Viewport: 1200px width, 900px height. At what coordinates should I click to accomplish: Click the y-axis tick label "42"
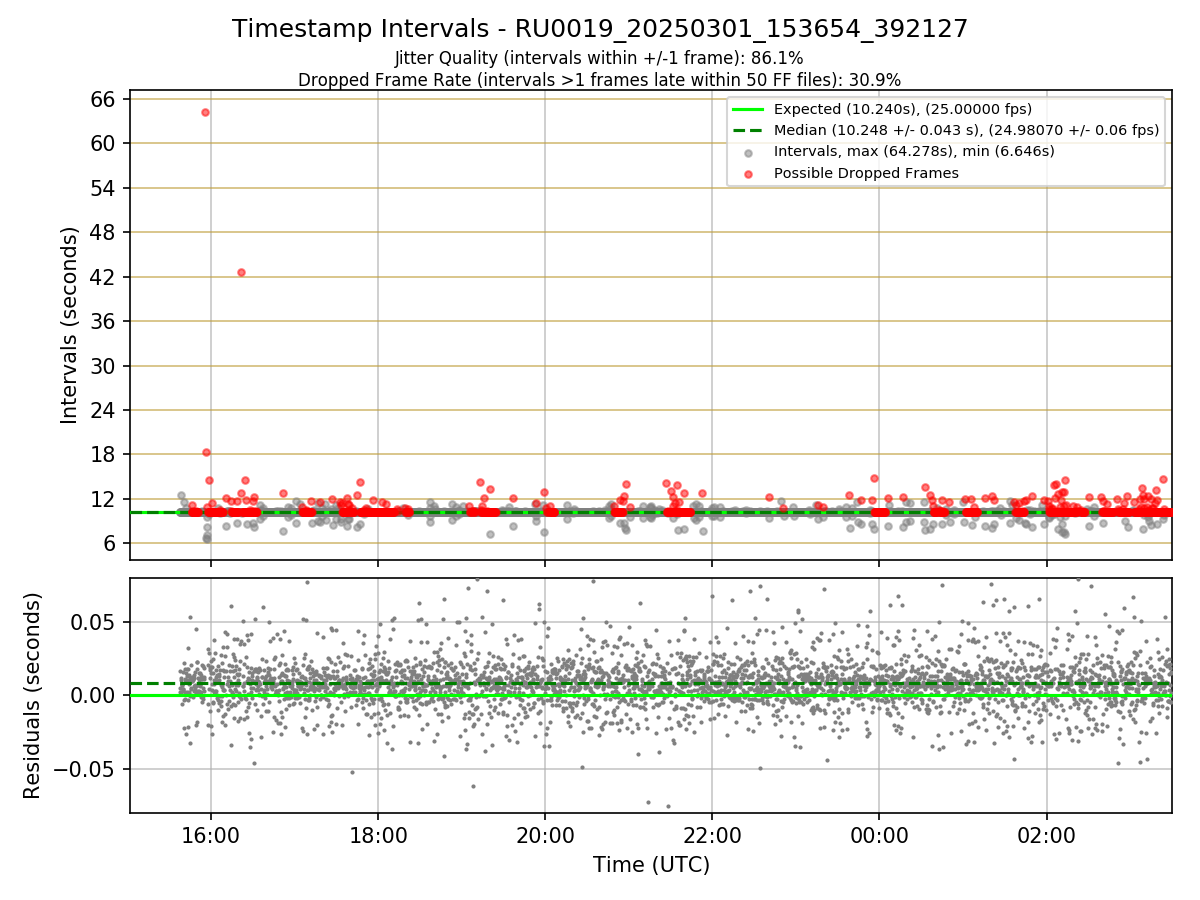point(104,277)
